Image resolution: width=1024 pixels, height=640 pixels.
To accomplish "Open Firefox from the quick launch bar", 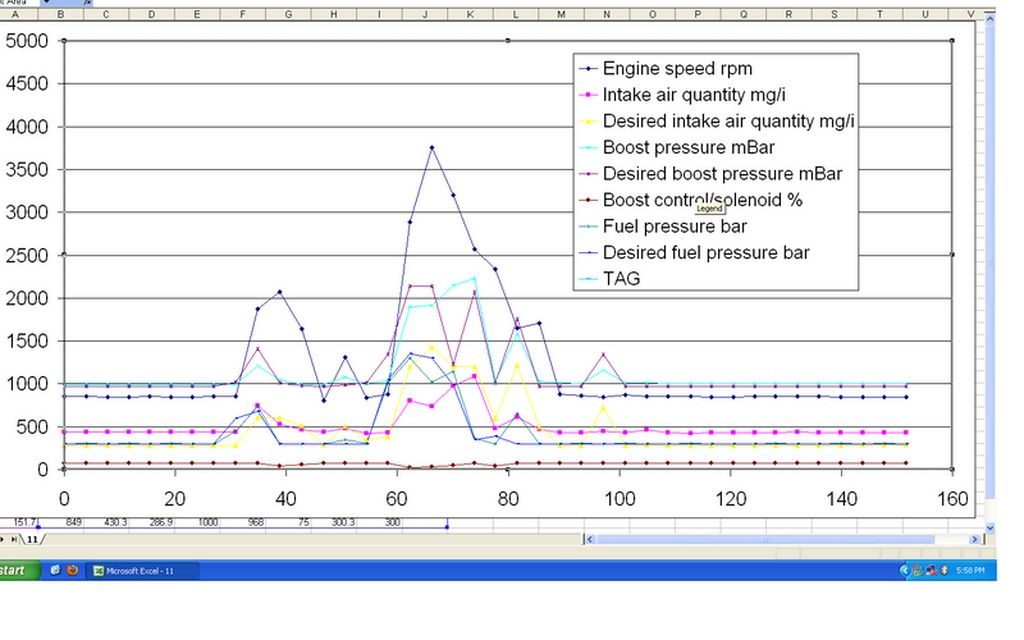I will [x=72, y=570].
